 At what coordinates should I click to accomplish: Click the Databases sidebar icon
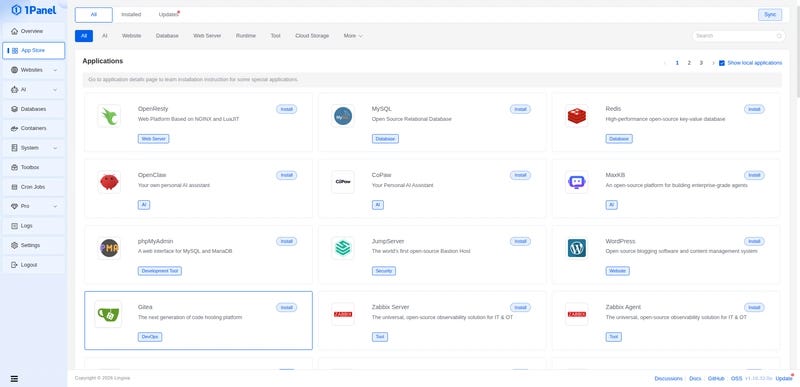[14, 109]
